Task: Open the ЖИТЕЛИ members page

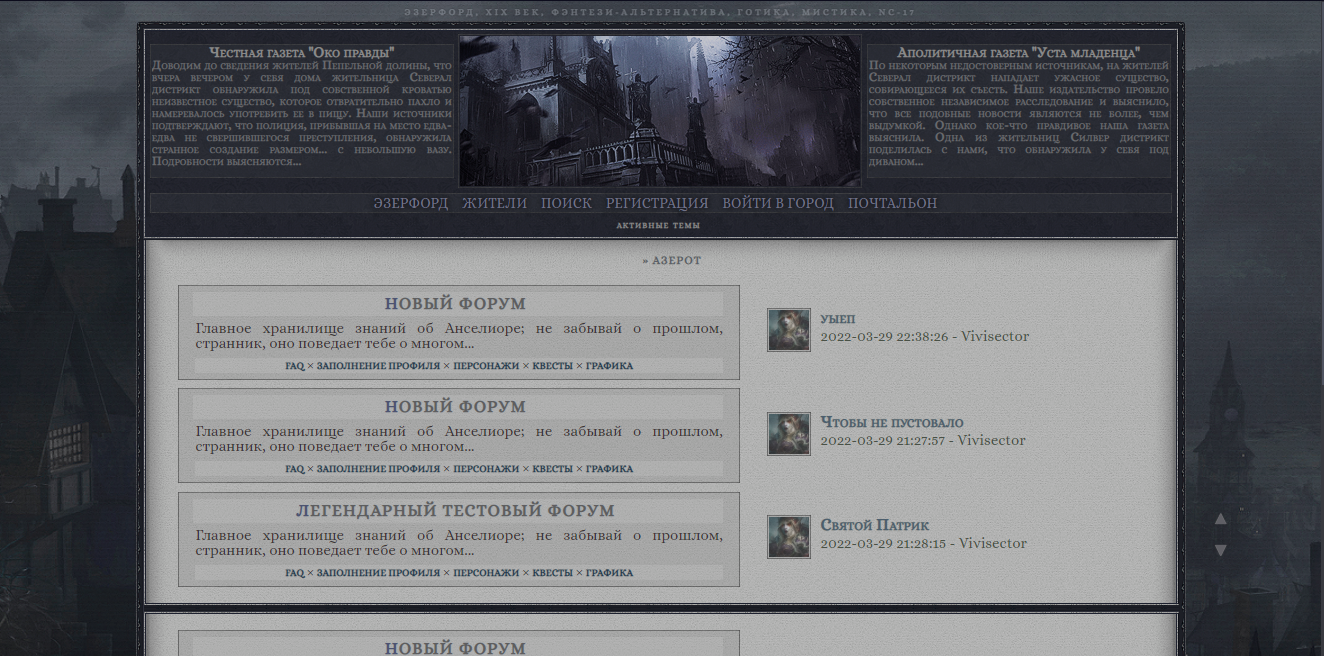Action: (x=494, y=203)
